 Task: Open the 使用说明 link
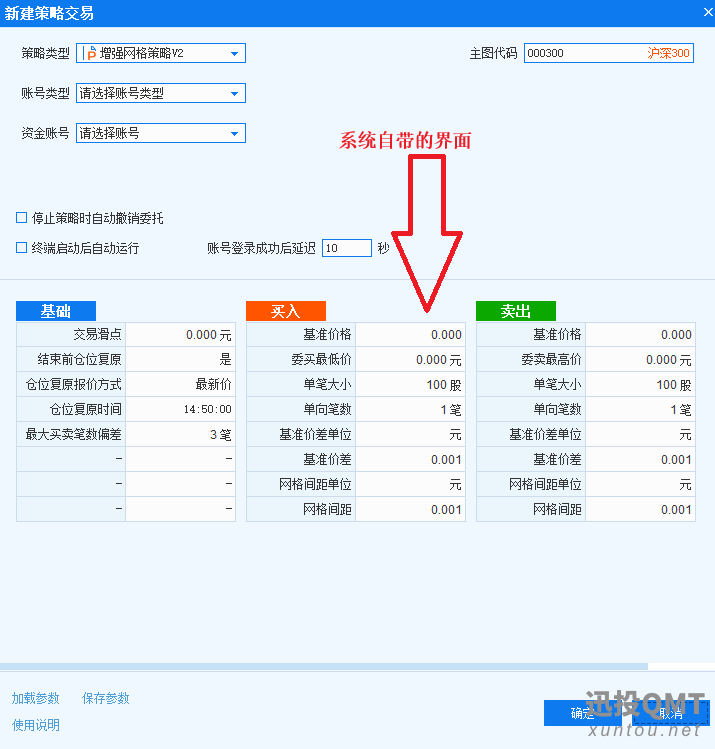36,725
